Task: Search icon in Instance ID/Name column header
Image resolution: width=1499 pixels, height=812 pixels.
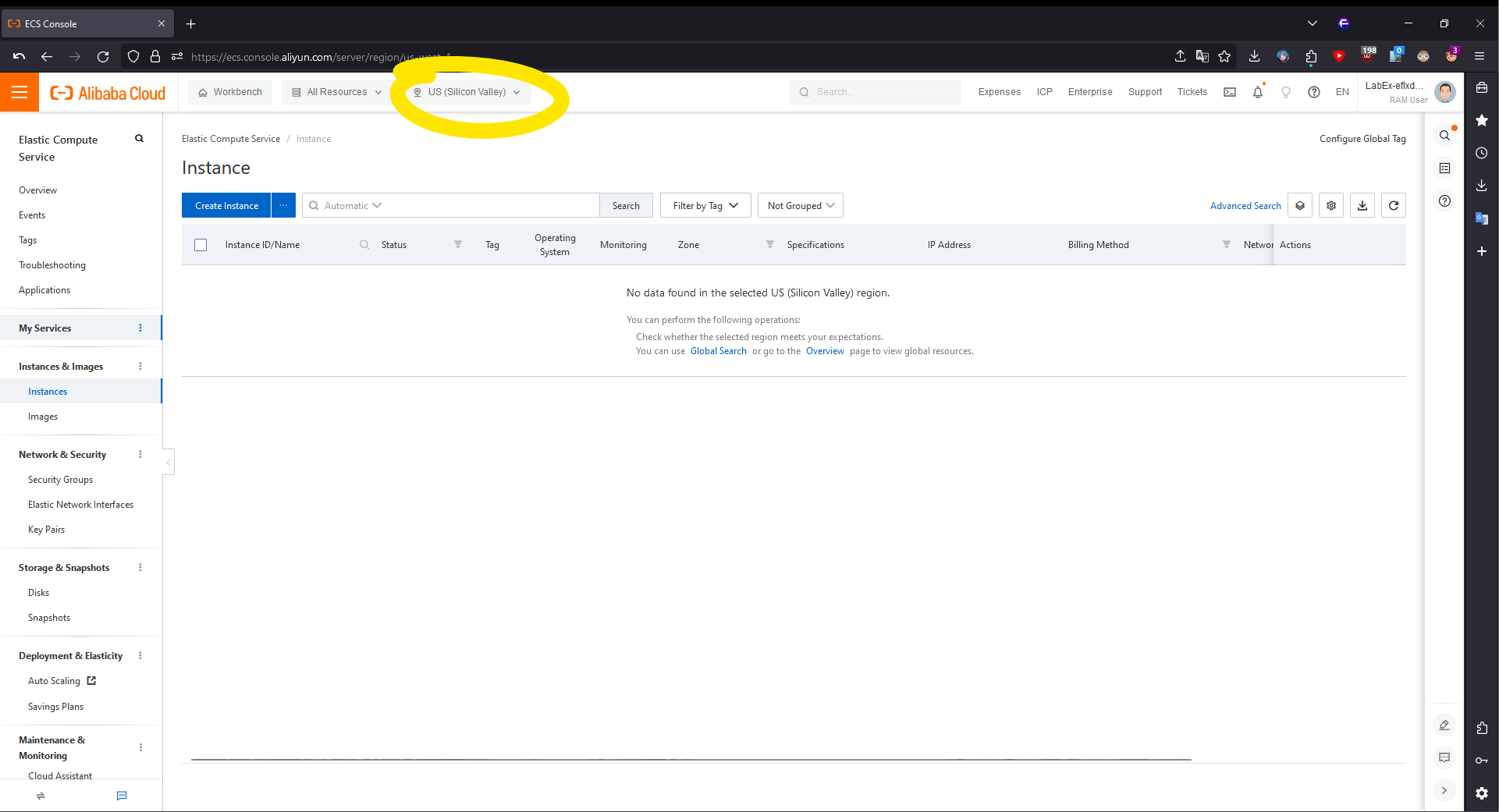Action: (x=364, y=245)
